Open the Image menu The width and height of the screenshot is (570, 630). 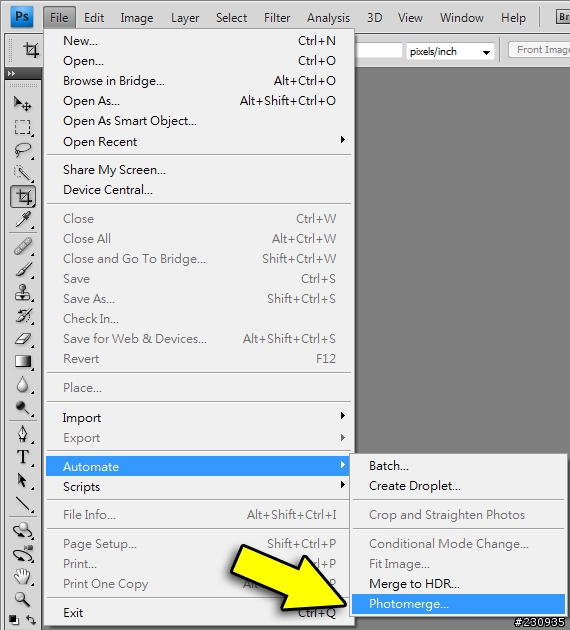(x=137, y=18)
